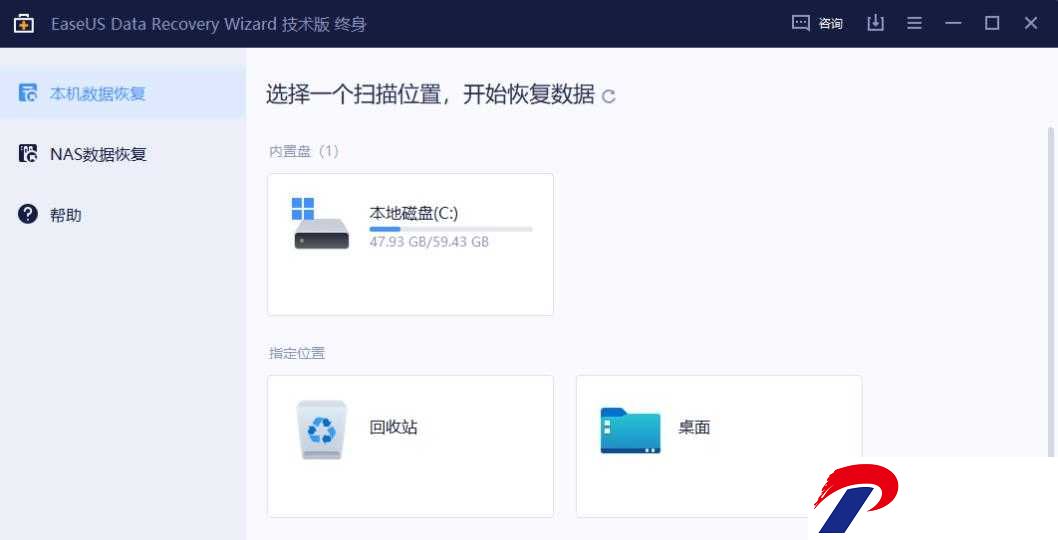The image size is (1058, 540).
Task: Click the NAS数据恢复 sidebar icon
Action: 28,154
